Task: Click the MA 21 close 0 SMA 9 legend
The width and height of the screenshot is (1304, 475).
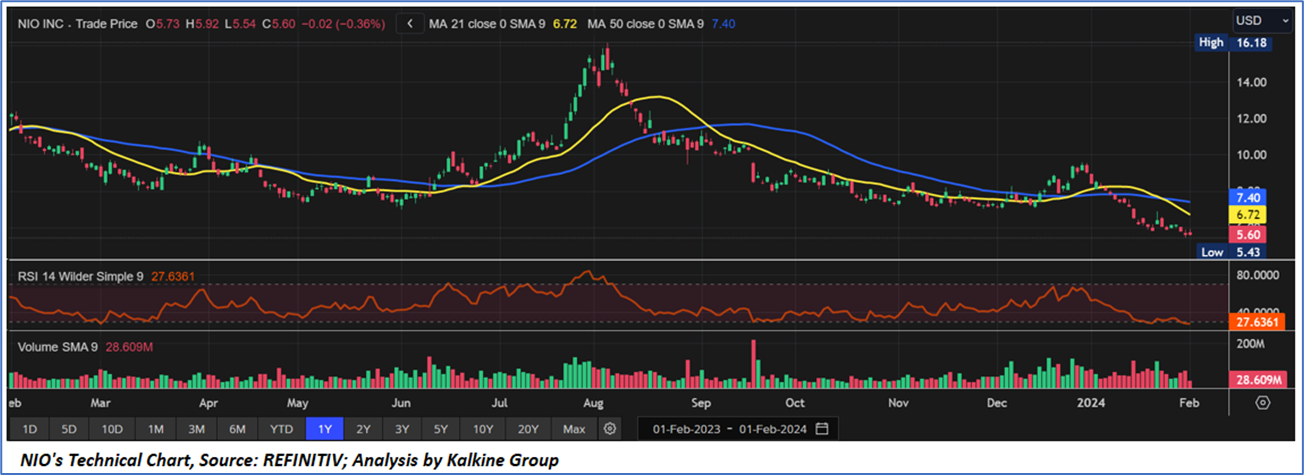Action: click(487, 23)
